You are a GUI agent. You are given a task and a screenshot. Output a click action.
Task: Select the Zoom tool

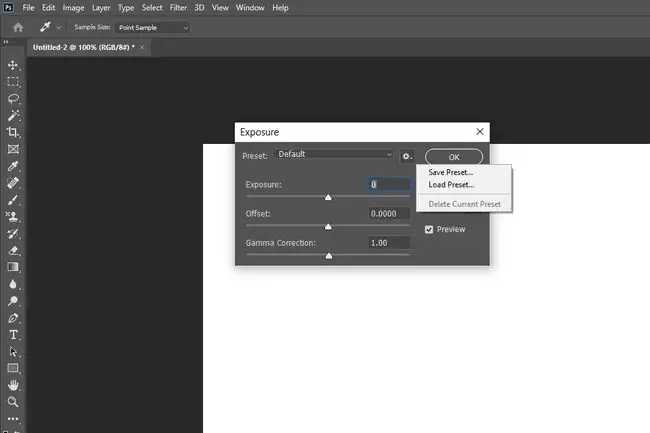(x=13, y=402)
